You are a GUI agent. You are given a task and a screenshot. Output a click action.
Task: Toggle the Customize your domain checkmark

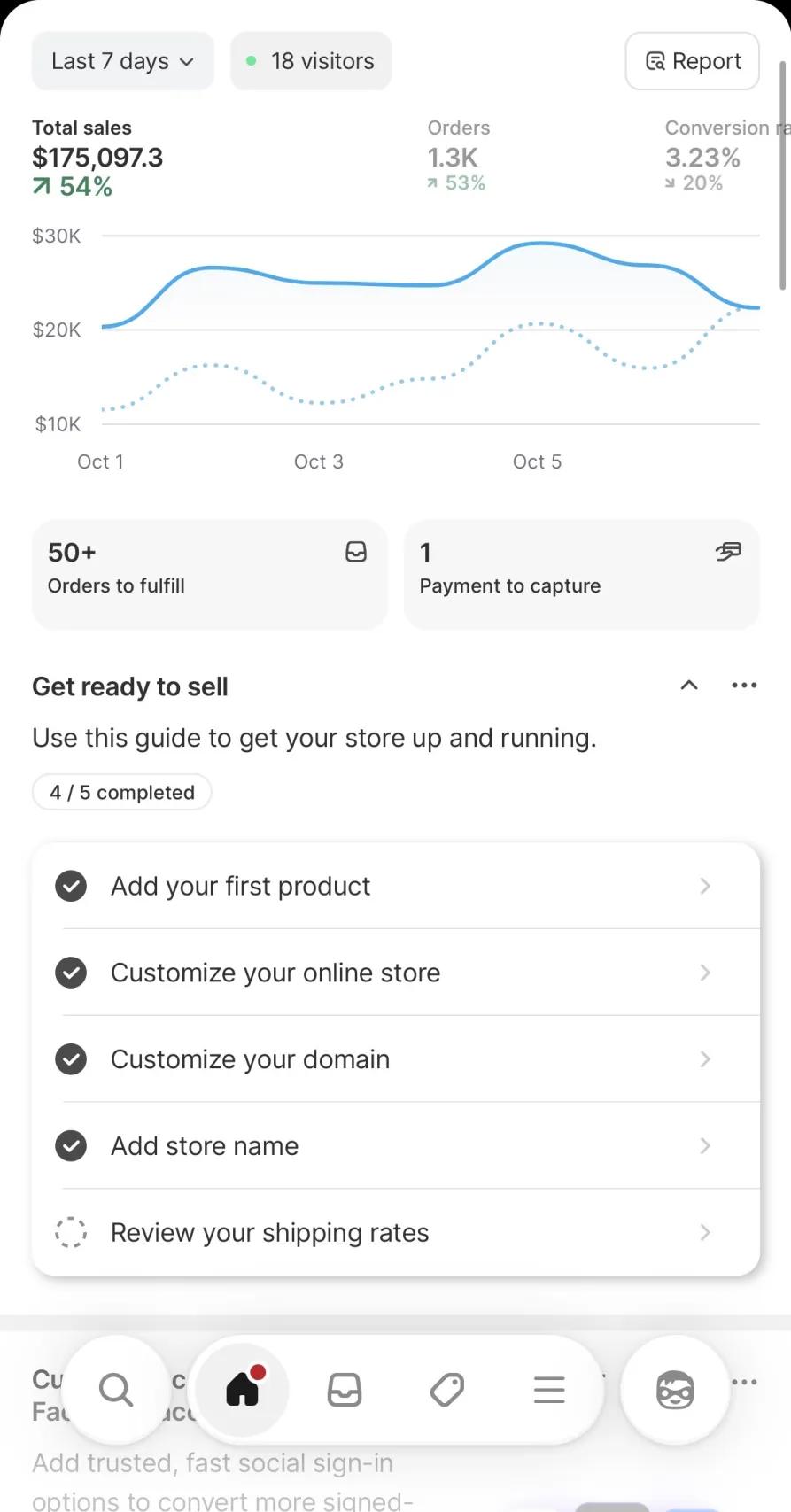71,1059
